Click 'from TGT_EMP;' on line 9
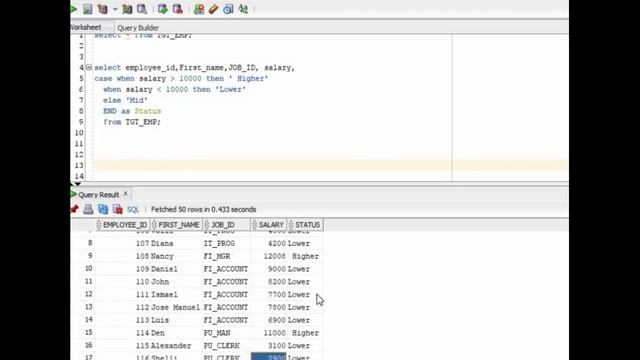The width and height of the screenshot is (640, 360). pos(132,122)
